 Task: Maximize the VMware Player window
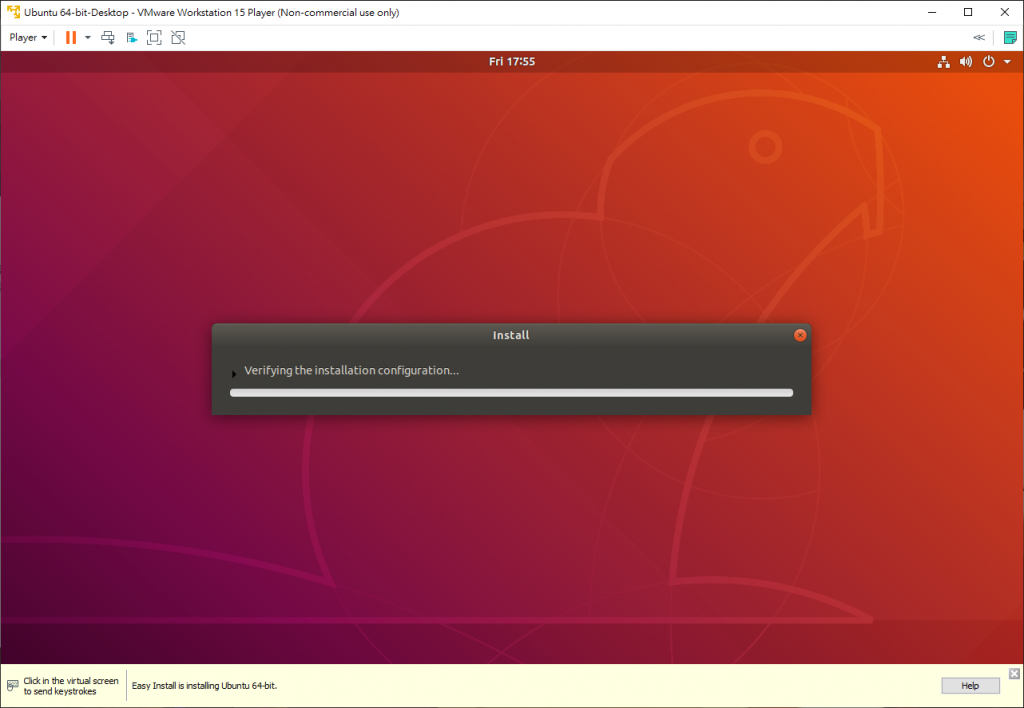(968, 12)
